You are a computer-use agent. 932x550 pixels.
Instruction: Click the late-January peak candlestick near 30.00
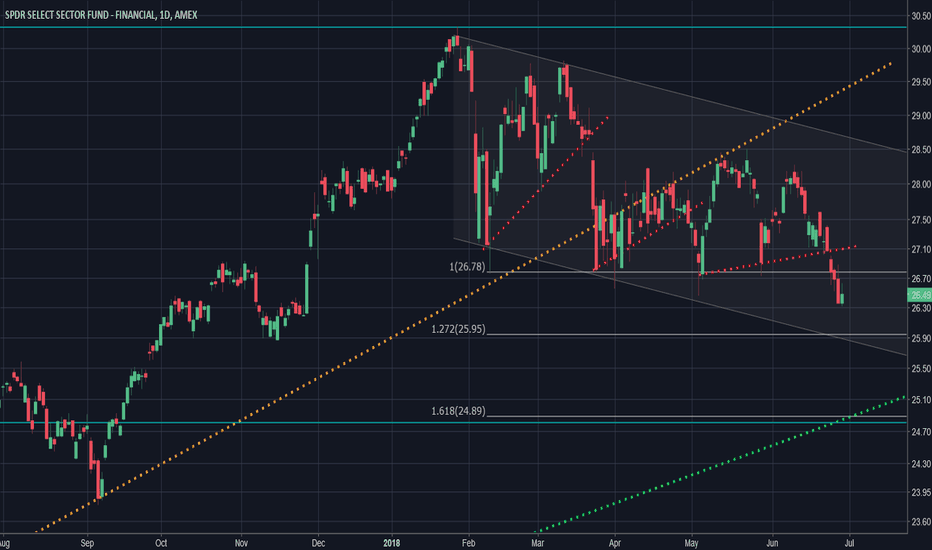[x=456, y=41]
